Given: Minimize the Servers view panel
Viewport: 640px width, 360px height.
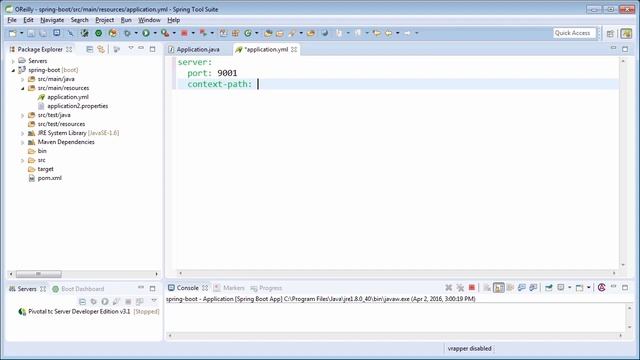Looking at the screenshot, I should [141, 288].
